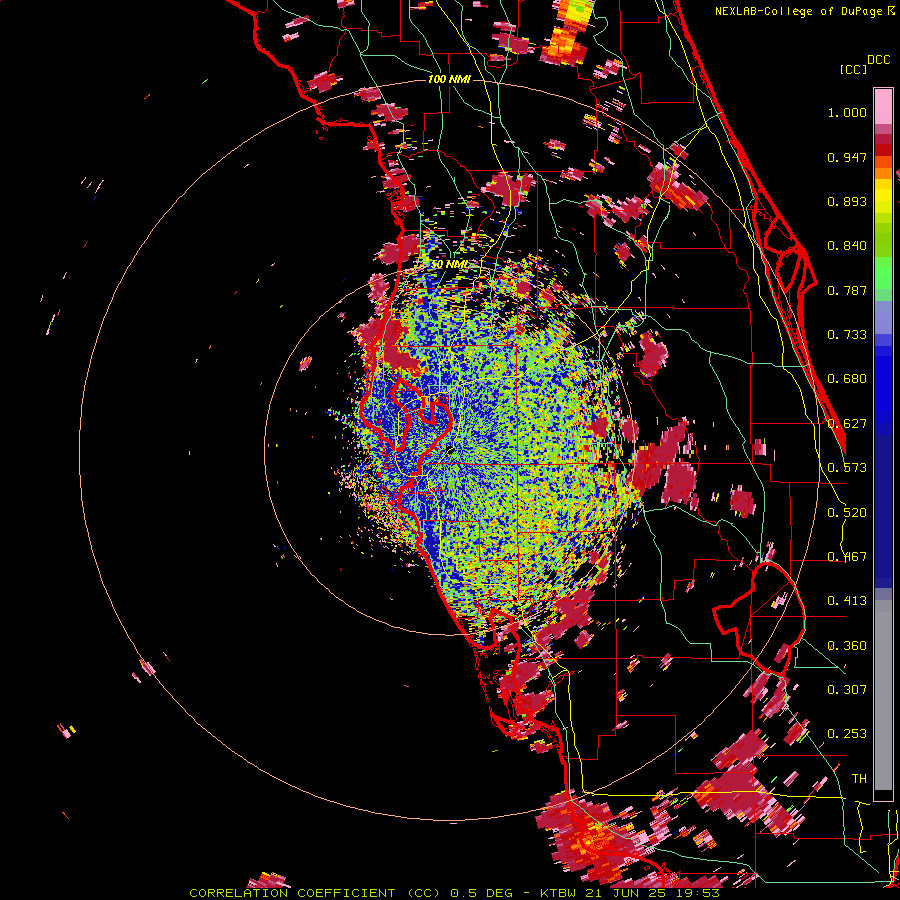Select the 0.627 scale value
Viewport: 900px width, 900px height.
click(847, 424)
